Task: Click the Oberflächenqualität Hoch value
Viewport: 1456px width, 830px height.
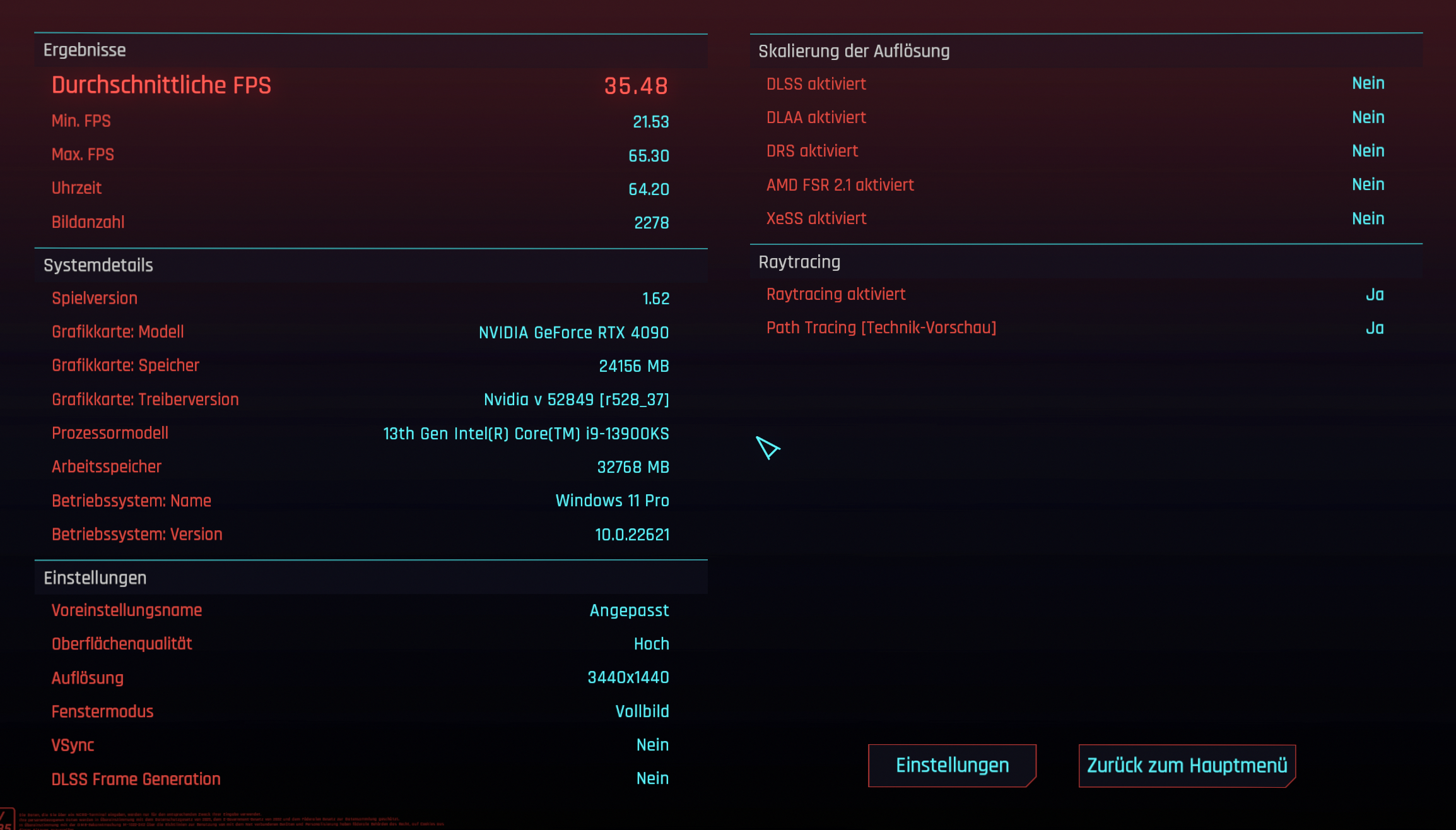Action: coord(651,644)
